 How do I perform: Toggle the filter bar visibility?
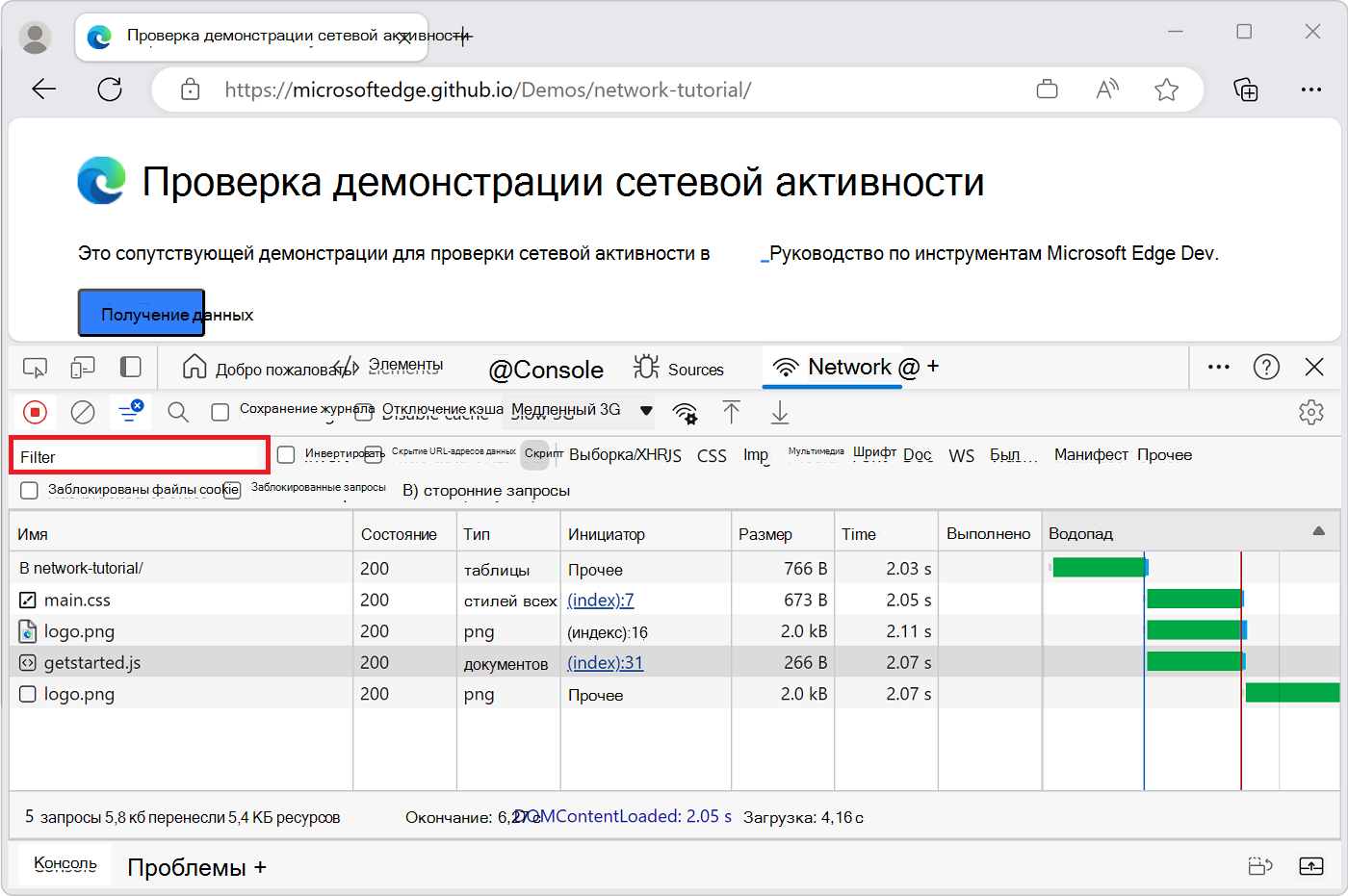[x=130, y=412]
